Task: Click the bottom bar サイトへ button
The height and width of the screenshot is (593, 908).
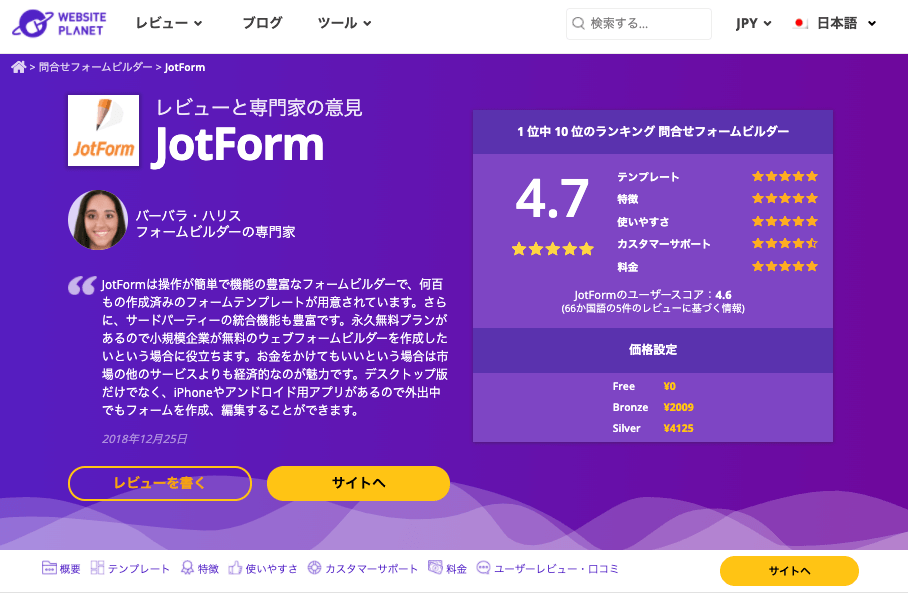Action: pyautogui.click(x=789, y=571)
